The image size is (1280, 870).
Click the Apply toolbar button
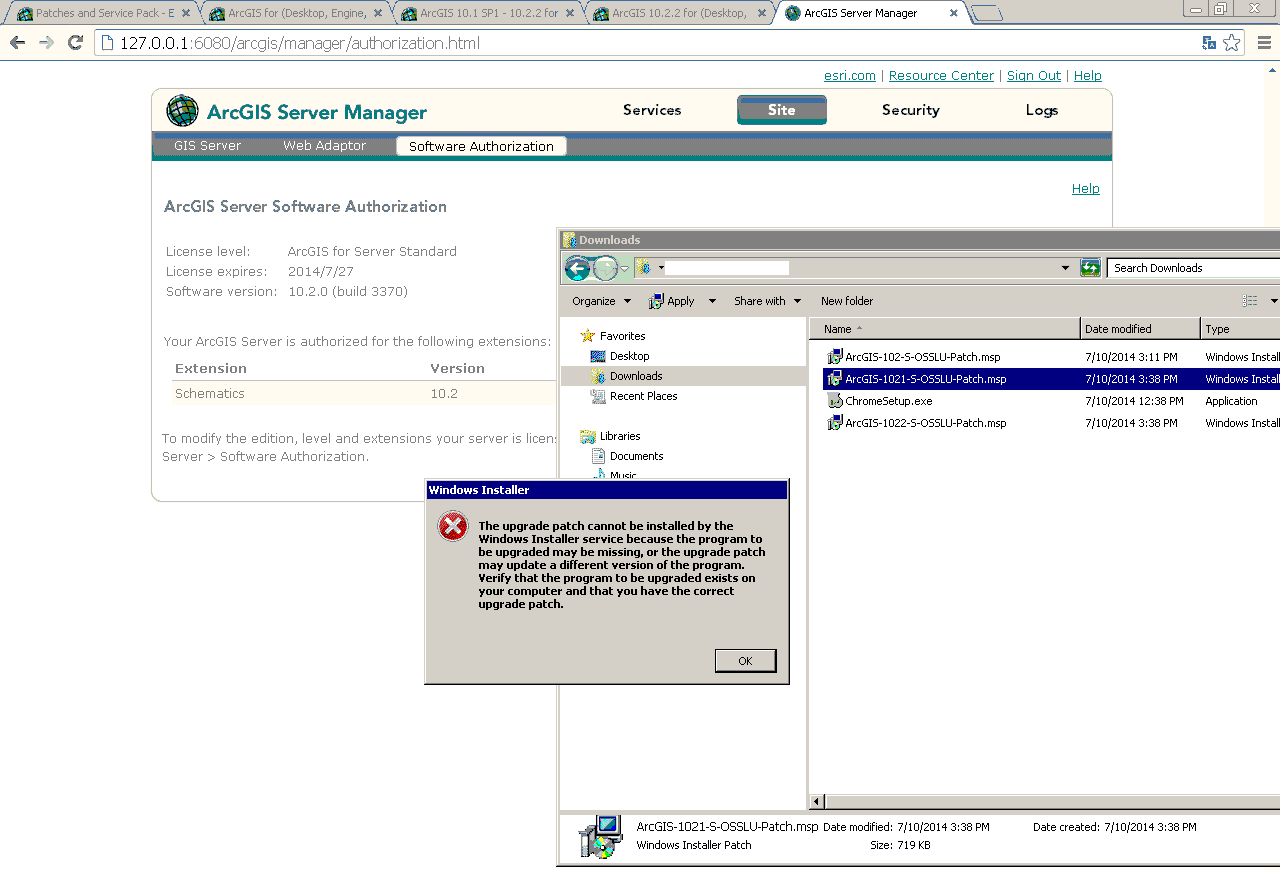click(x=672, y=301)
